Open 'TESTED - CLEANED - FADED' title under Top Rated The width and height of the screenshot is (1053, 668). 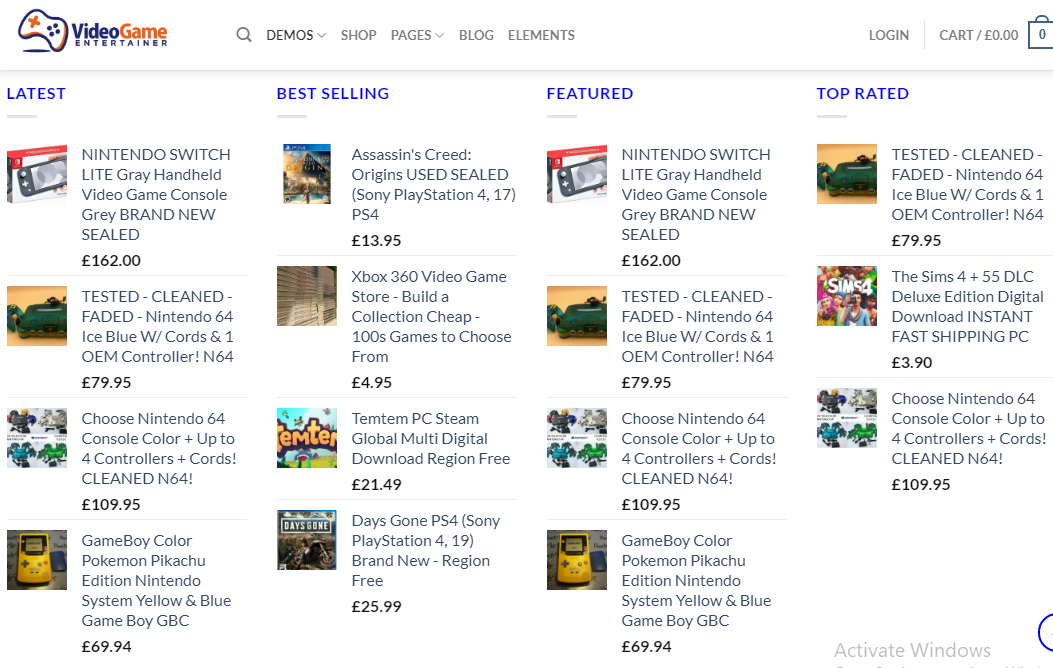pos(968,185)
